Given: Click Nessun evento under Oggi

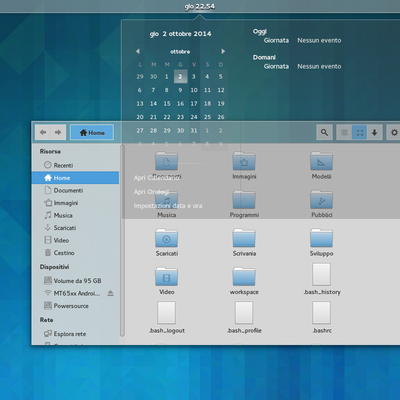Looking at the screenshot, I should click(x=319, y=40).
